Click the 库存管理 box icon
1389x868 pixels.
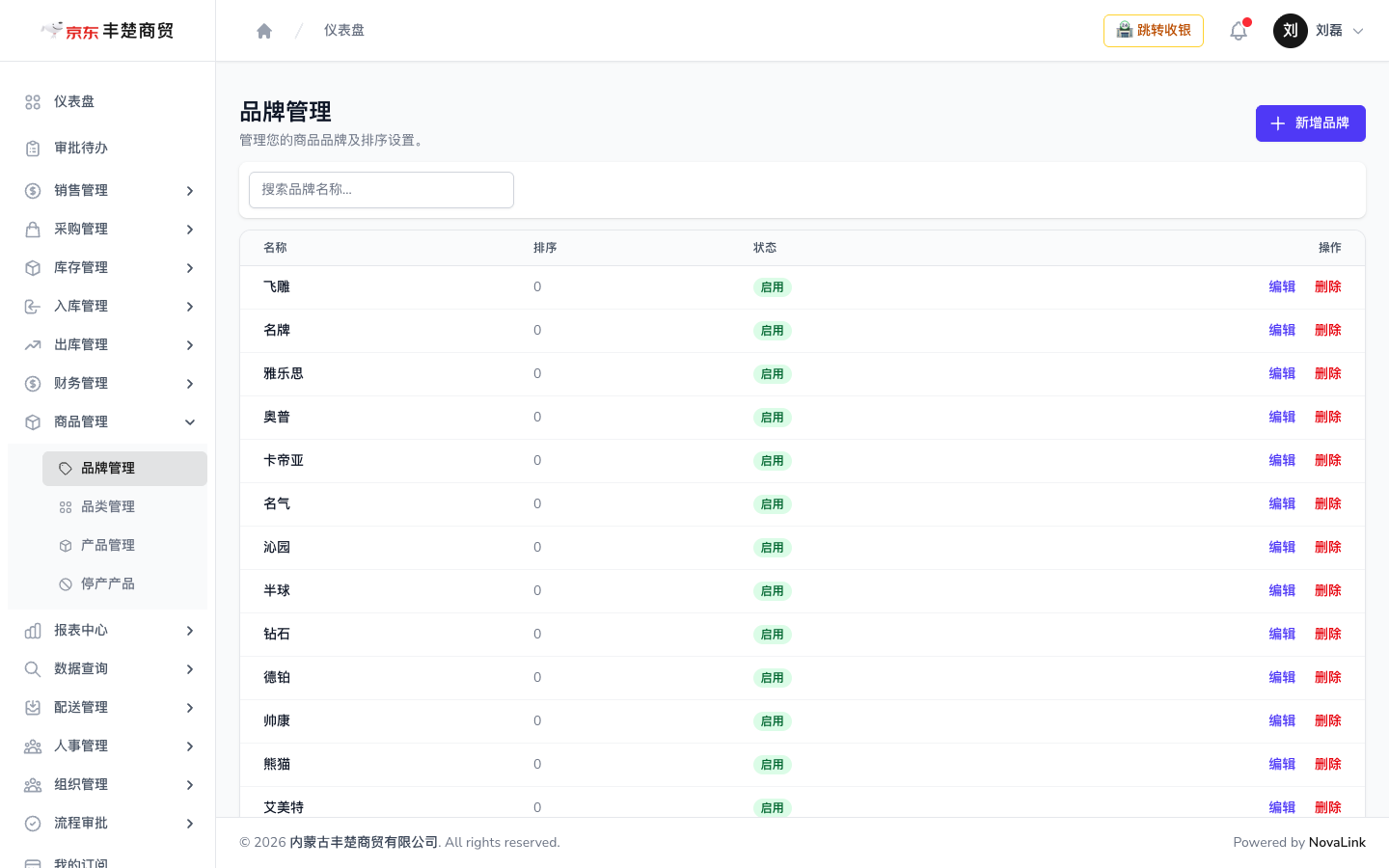point(33,268)
